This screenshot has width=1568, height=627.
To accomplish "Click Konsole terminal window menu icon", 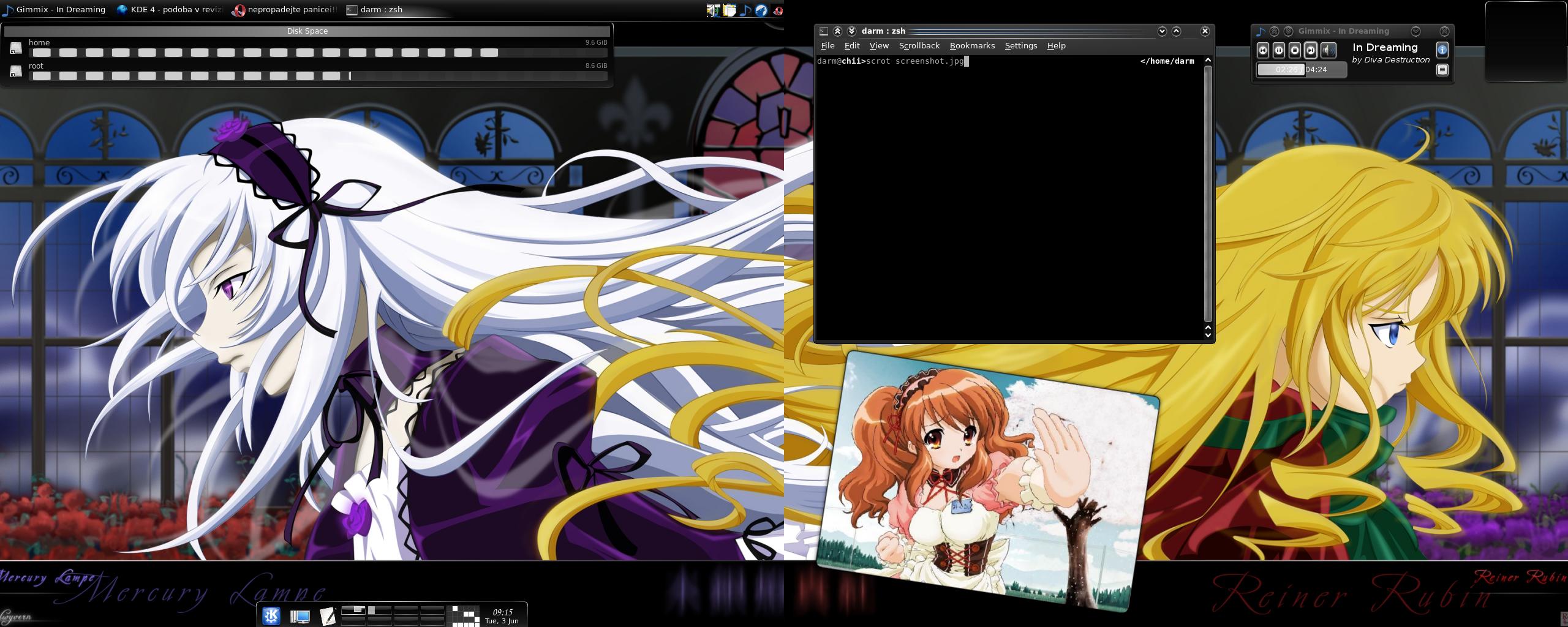I will [x=824, y=31].
